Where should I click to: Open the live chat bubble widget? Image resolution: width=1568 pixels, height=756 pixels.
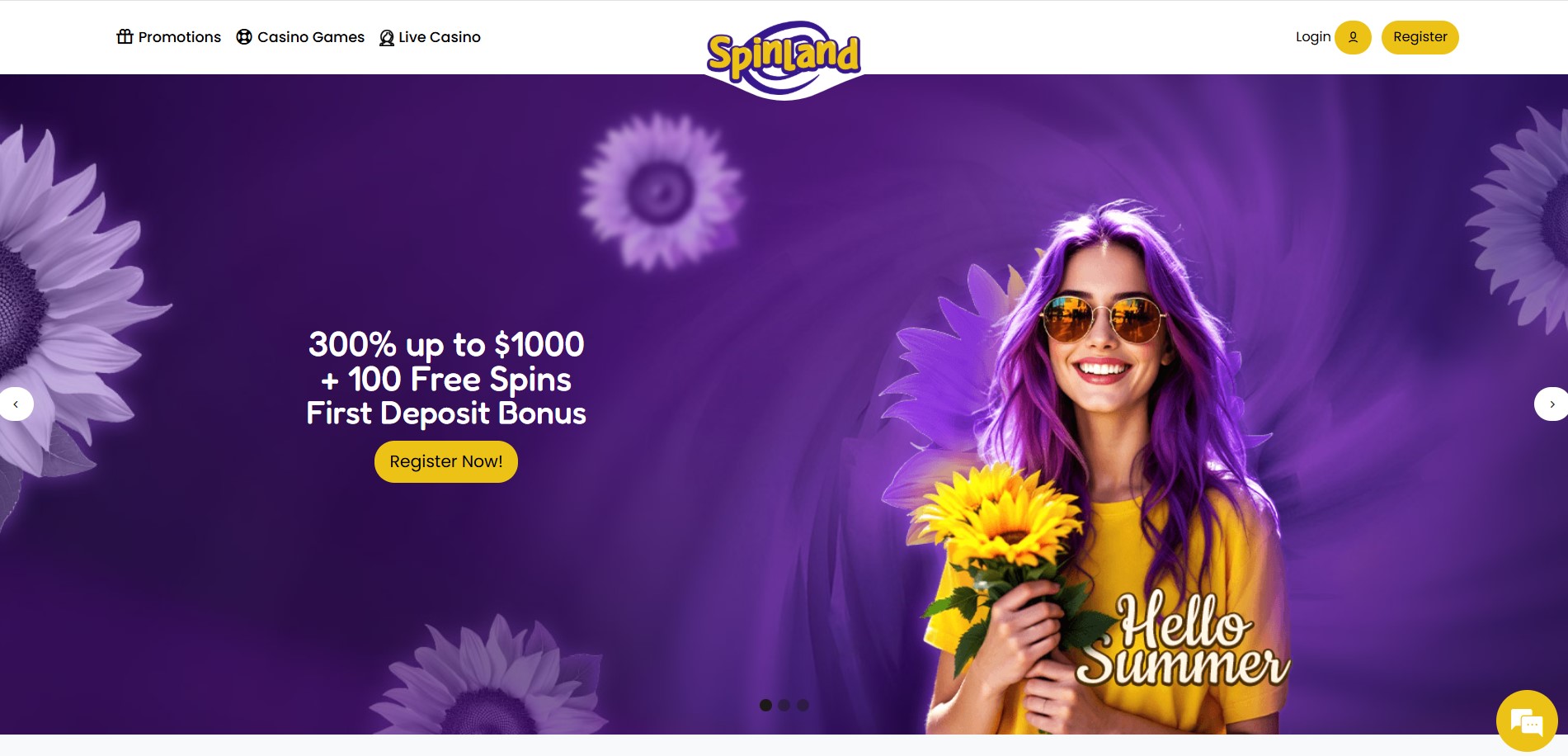1527,721
